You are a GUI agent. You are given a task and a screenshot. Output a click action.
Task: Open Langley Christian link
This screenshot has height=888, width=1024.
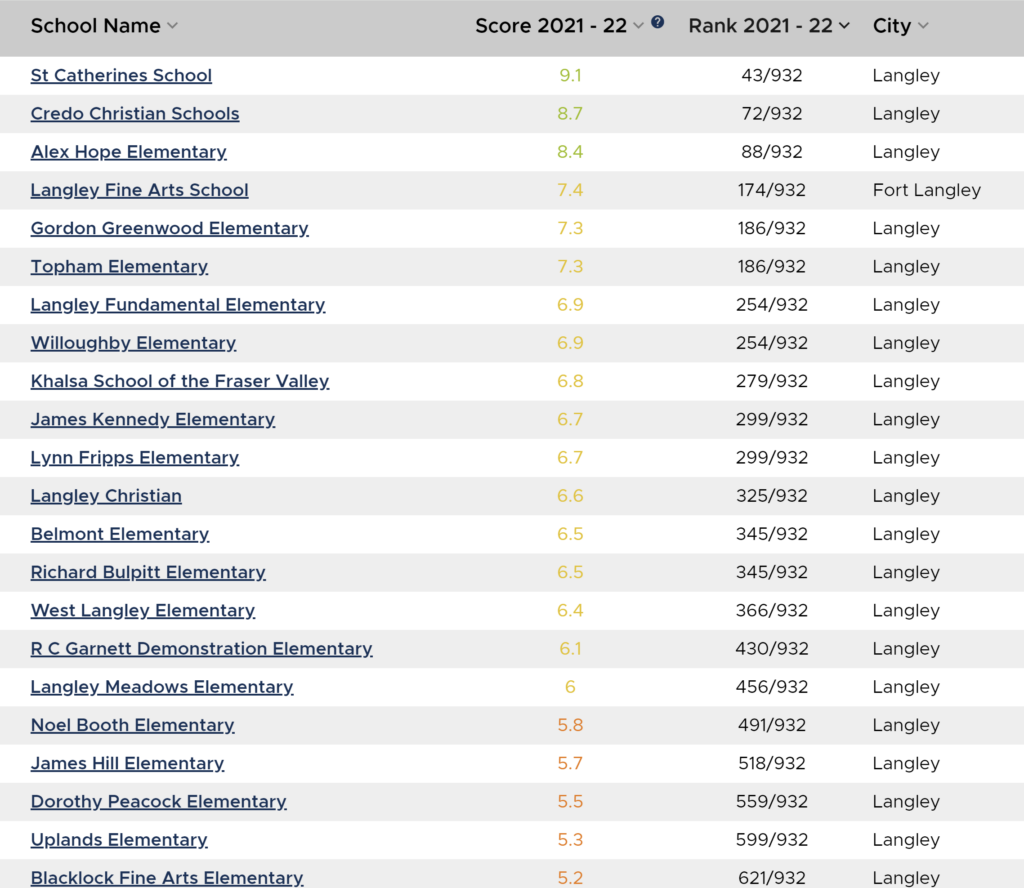[106, 496]
